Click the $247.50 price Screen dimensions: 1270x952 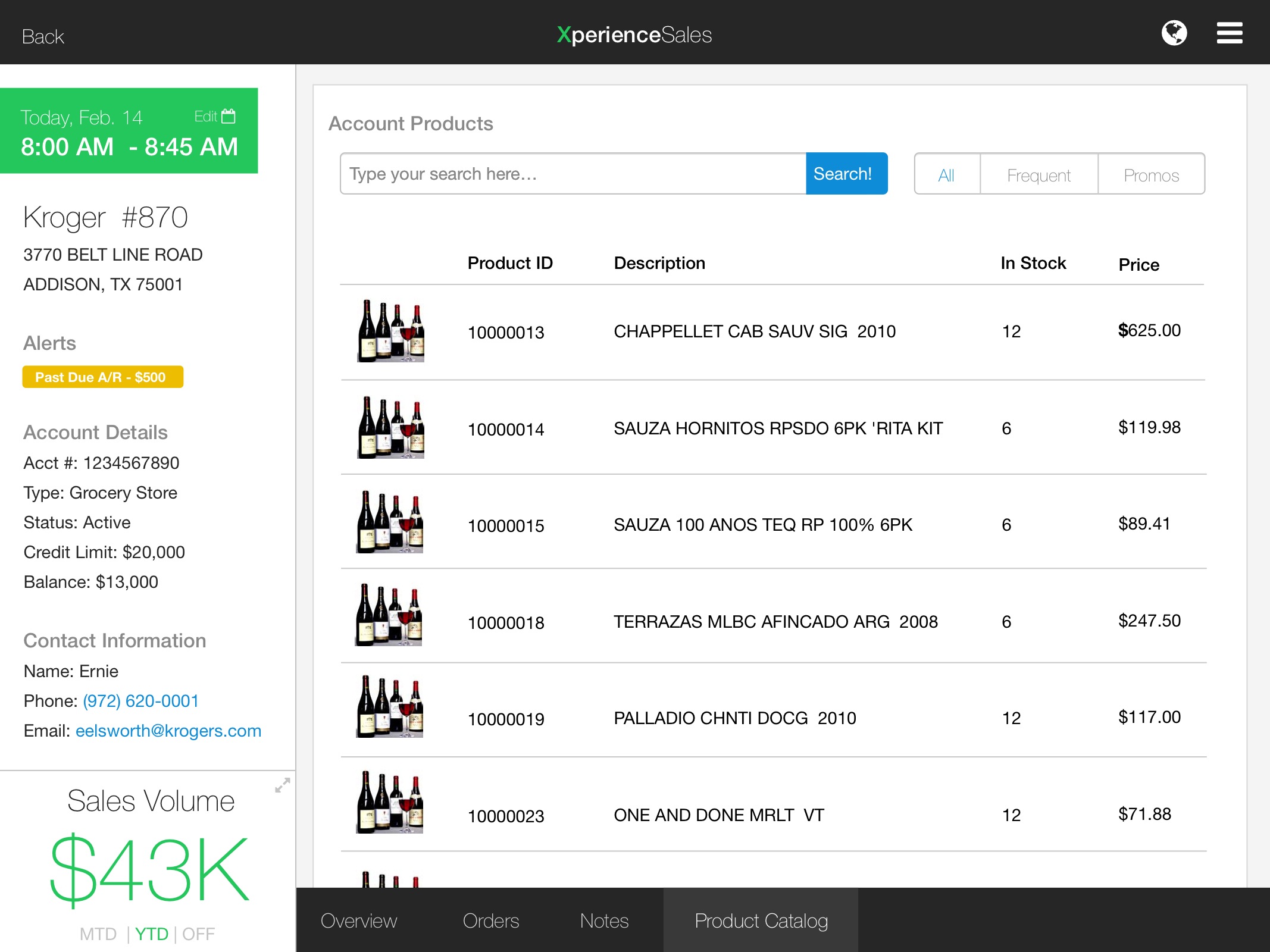click(x=1149, y=621)
